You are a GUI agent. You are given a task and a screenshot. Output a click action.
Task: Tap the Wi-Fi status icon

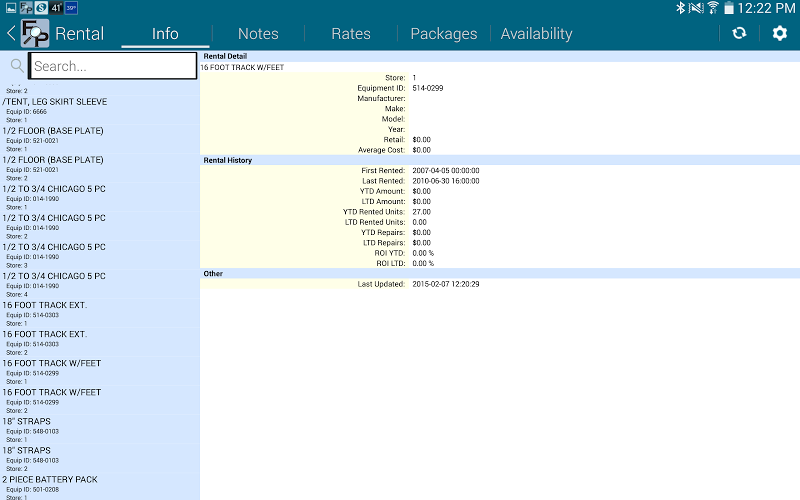pos(713,8)
